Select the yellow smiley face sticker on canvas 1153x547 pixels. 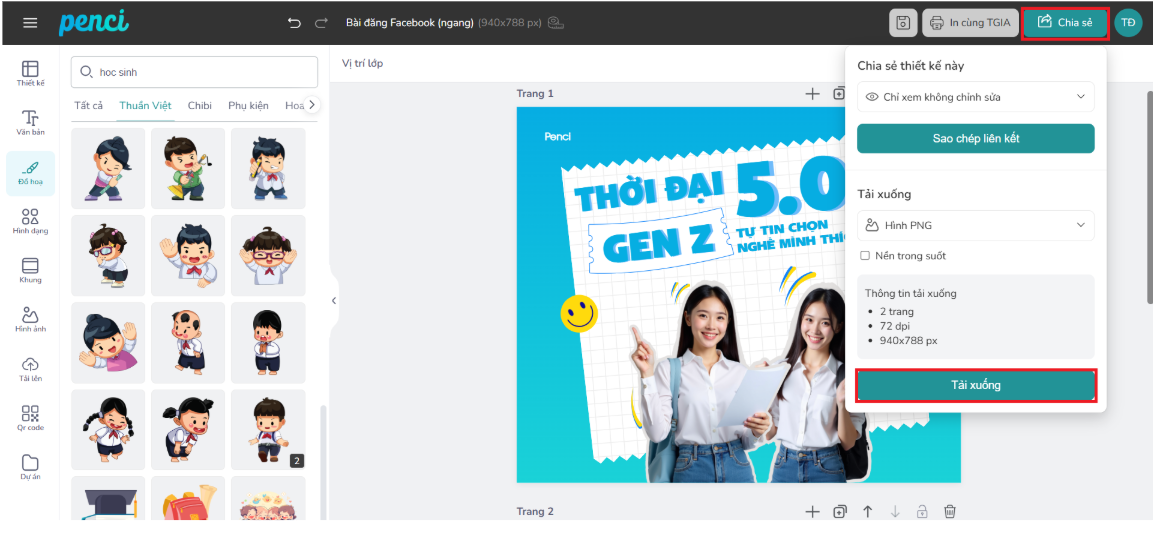tap(578, 313)
